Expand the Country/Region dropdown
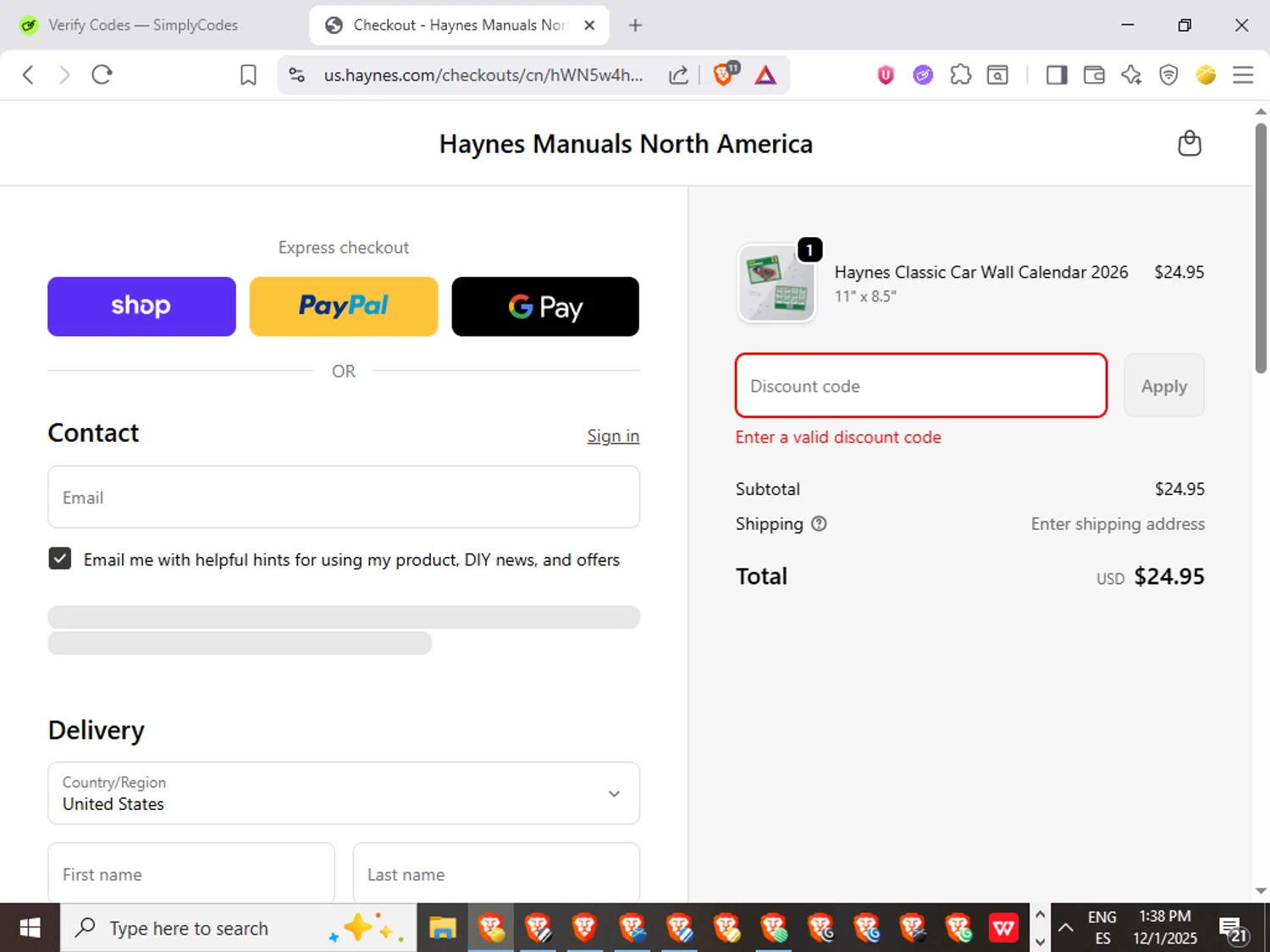The image size is (1270, 952). point(344,794)
